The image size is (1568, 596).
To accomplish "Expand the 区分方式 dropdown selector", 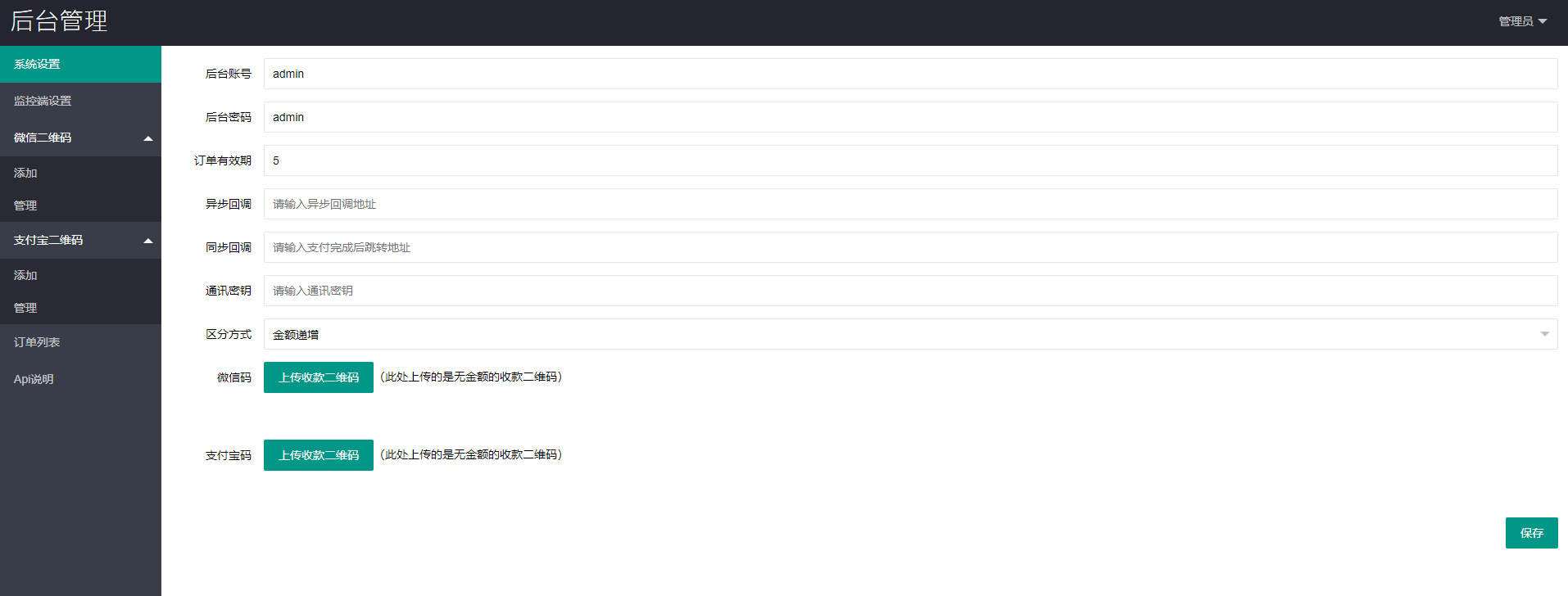I will pos(909,334).
